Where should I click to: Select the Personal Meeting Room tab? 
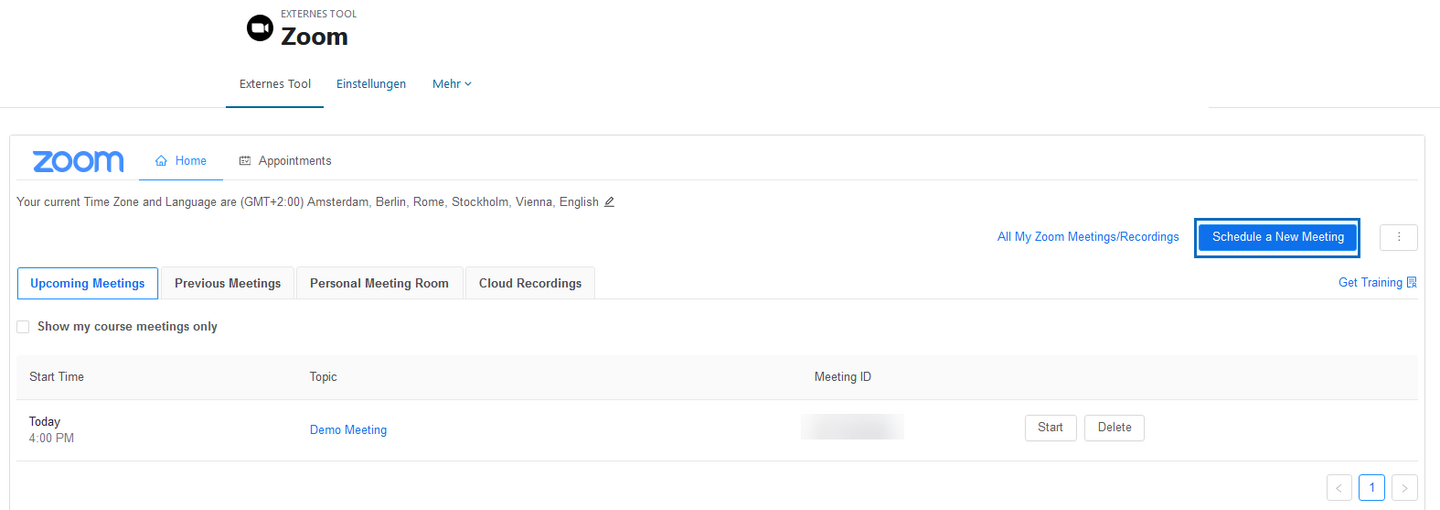(379, 283)
